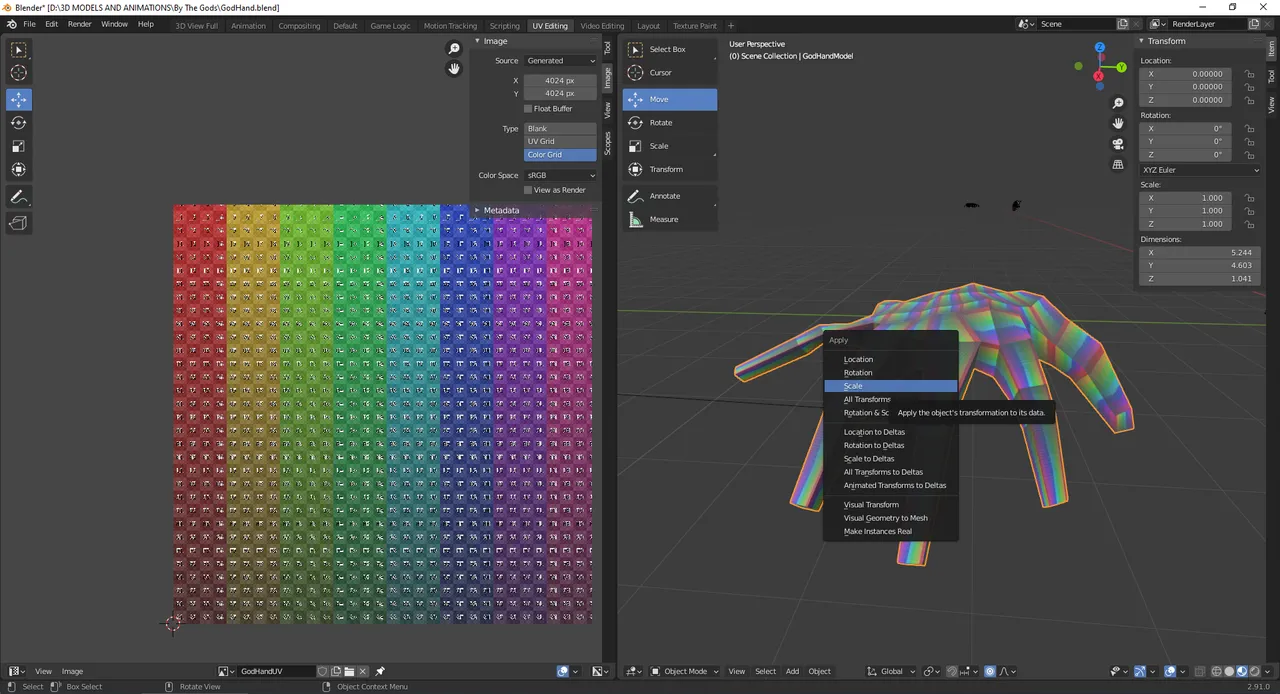Click the Scene name field
Viewport: 1280px width, 694px height.
click(x=1075, y=24)
